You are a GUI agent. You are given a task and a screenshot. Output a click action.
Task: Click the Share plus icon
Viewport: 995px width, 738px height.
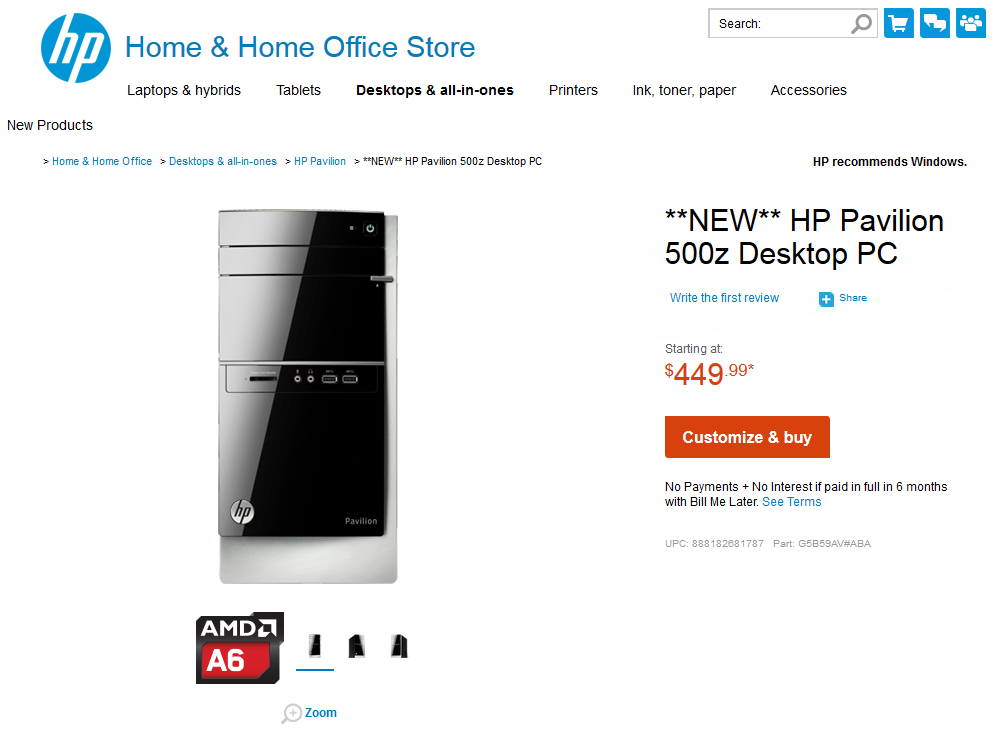(826, 299)
